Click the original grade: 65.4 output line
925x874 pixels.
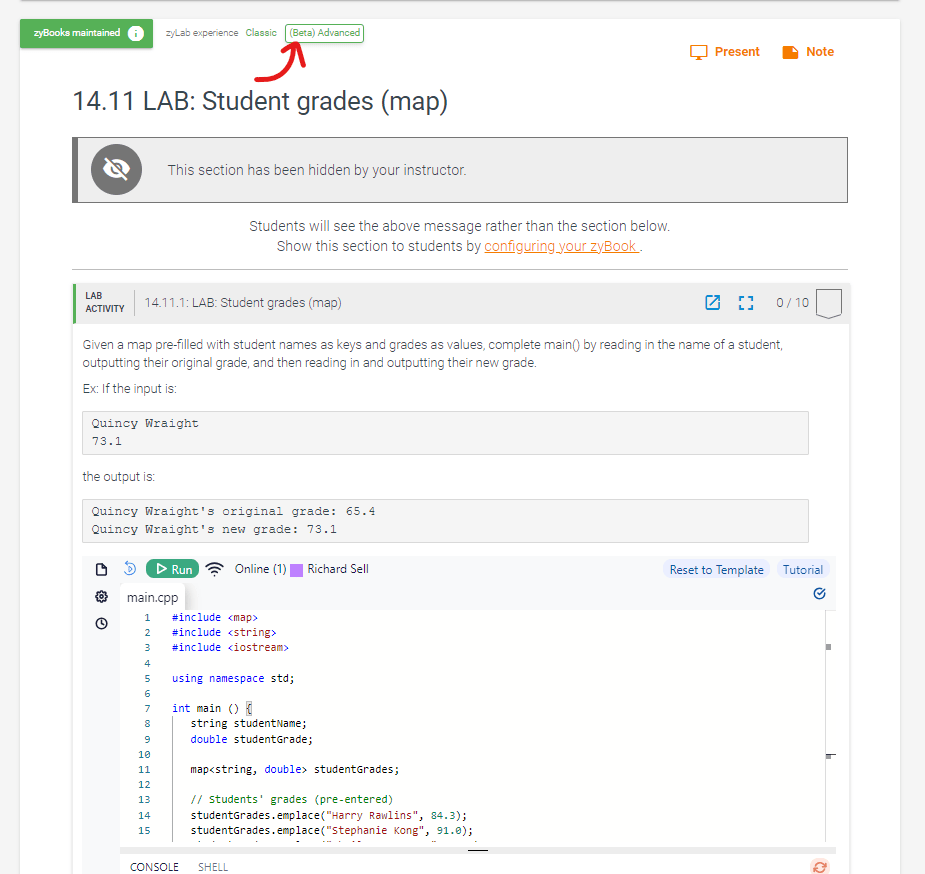pos(234,511)
